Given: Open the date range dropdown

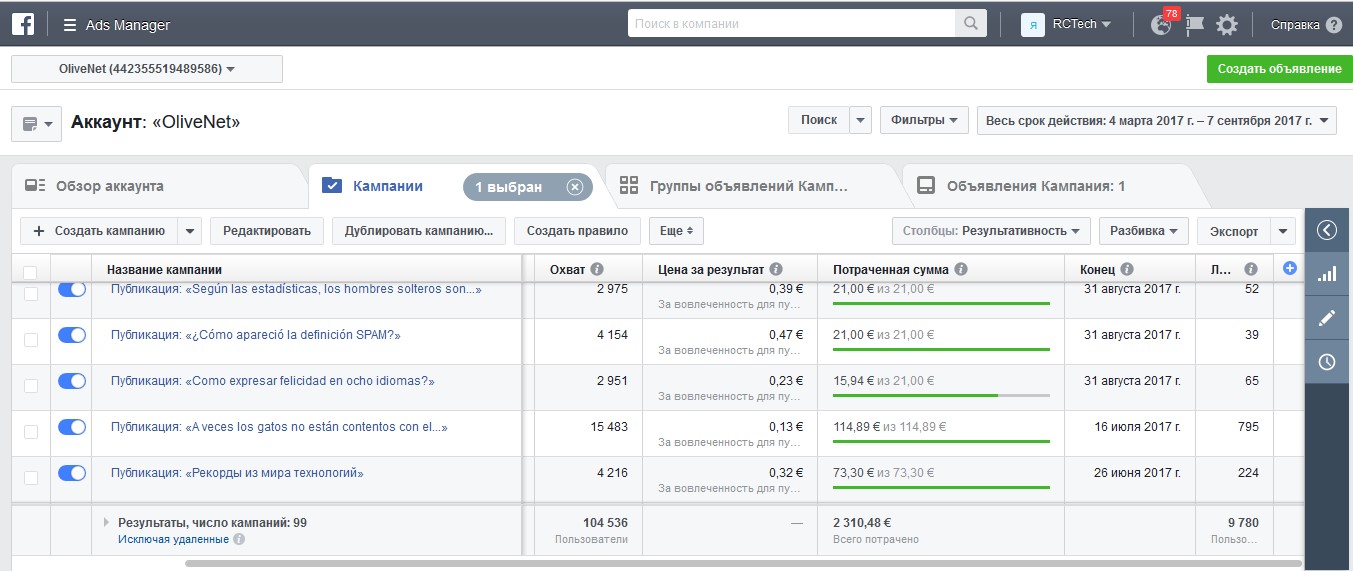Looking at the screenshot, I should tap(1156, 120).
